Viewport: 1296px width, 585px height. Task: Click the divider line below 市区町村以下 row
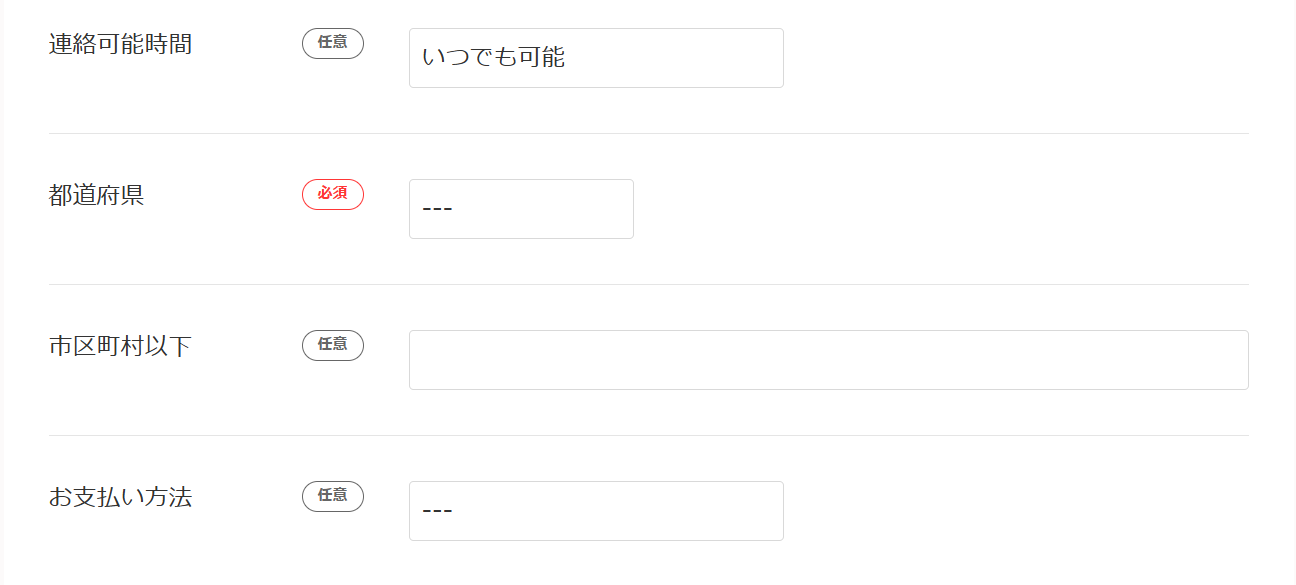coord(648,435)
